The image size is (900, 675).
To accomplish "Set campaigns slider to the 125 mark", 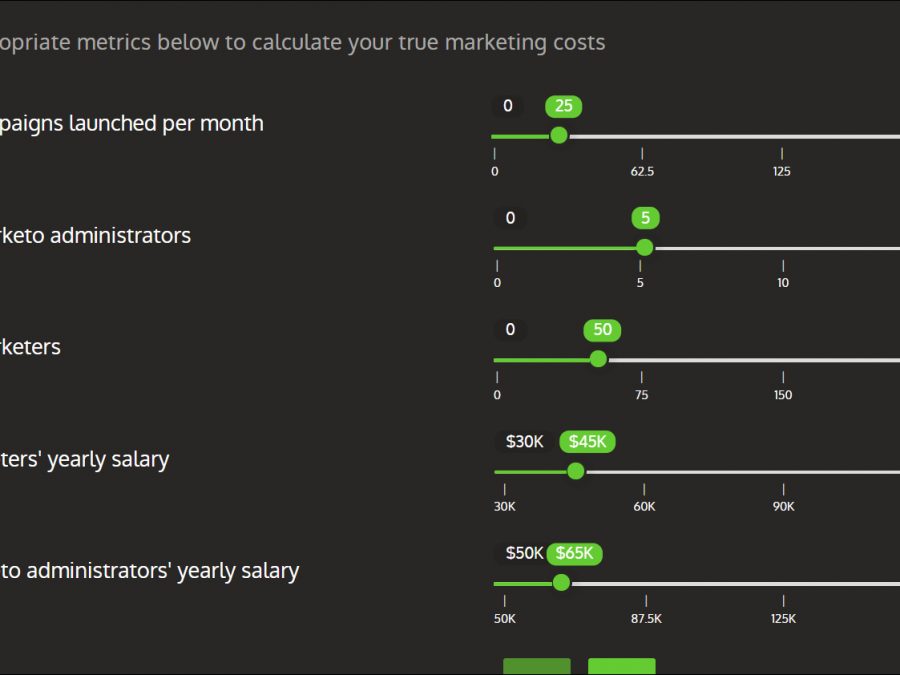I will click(782, 137).
